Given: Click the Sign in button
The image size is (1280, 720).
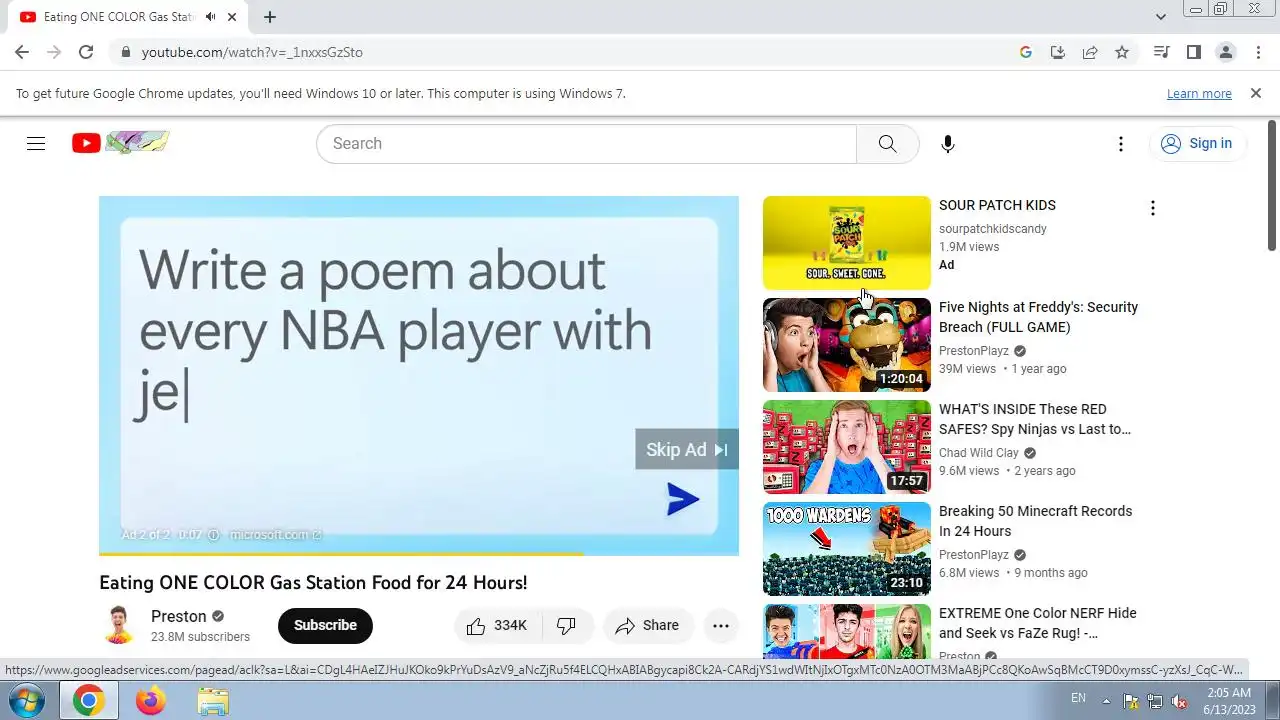Looking at the screenshot, I should click(1198, 143).
